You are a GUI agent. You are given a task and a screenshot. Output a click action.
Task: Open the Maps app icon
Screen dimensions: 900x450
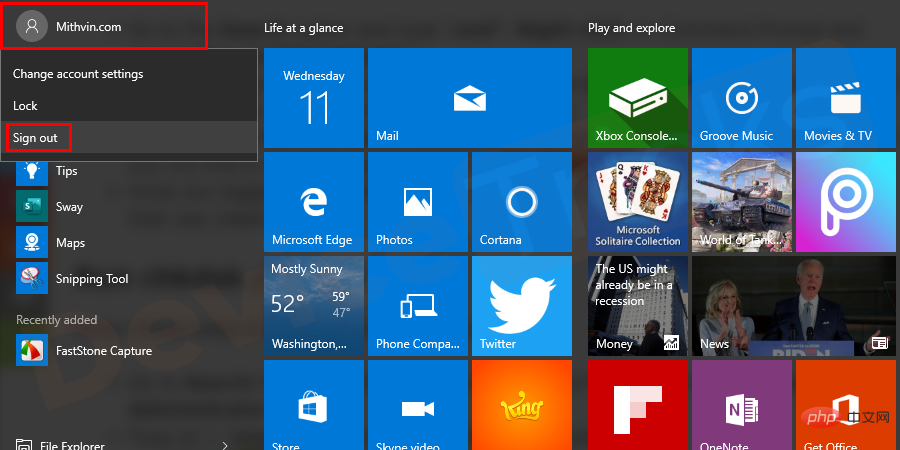click(32, 242)
